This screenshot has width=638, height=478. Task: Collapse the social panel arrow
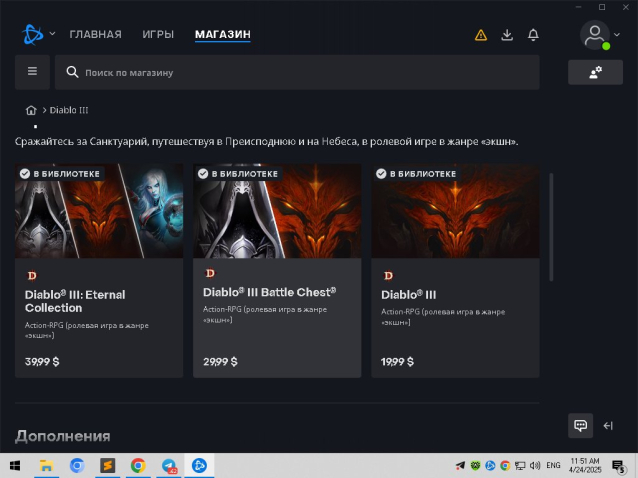608,426
